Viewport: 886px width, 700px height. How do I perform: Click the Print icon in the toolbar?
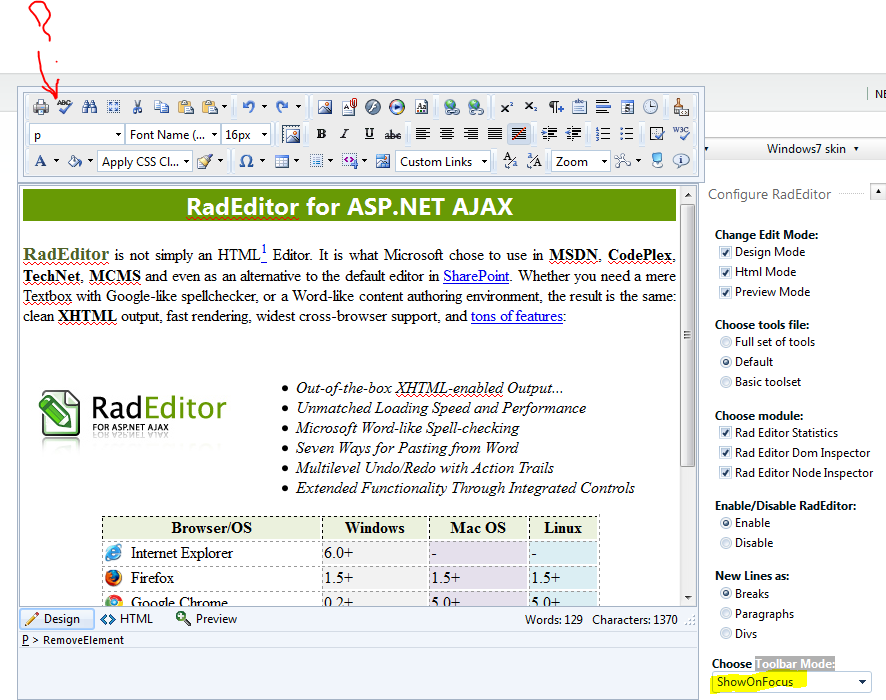41,107
